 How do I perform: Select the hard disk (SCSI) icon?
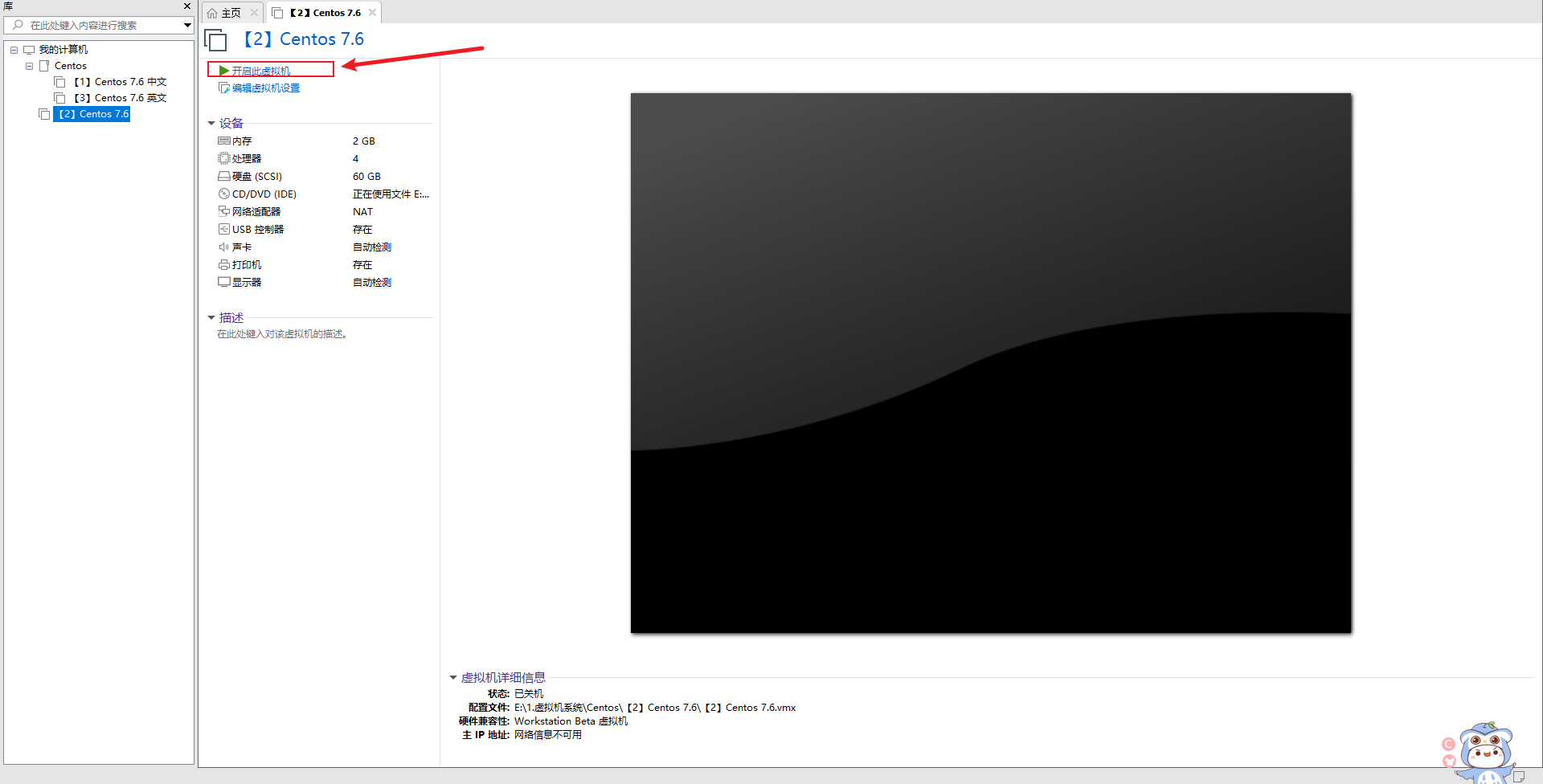click(224, 176)
